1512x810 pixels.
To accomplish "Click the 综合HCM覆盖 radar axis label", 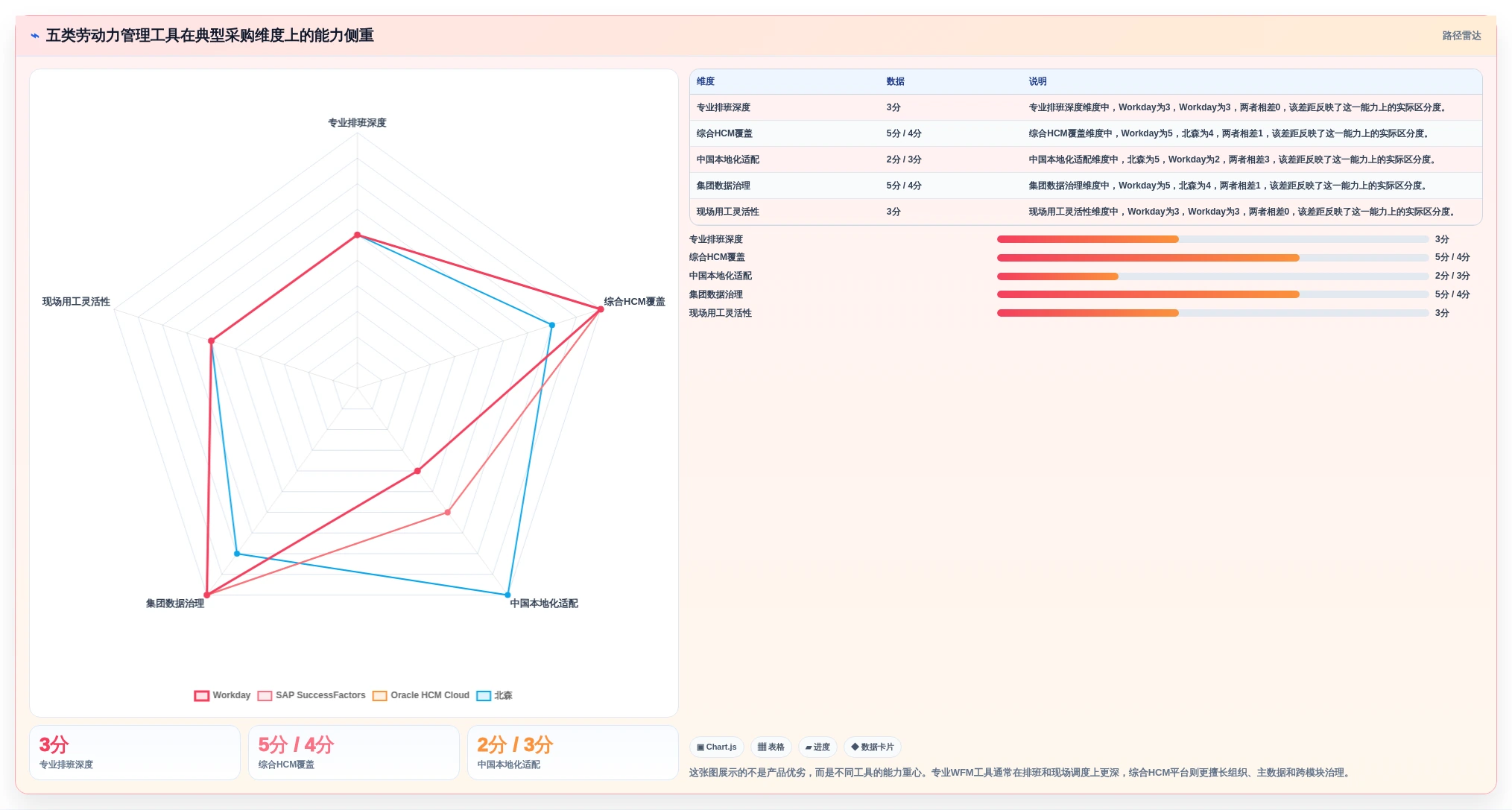I will coord(634,302).
